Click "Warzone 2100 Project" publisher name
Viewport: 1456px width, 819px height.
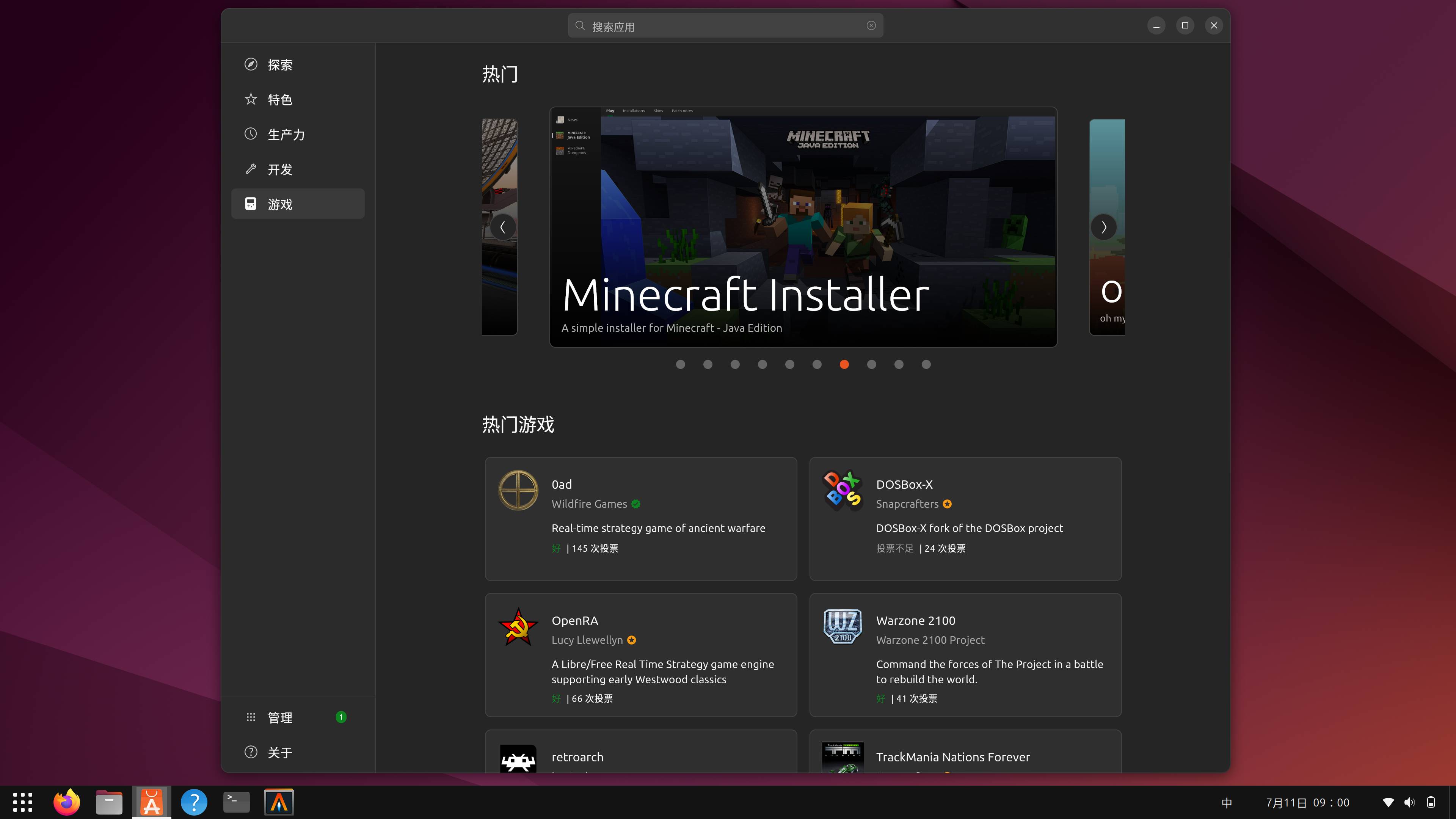point(930,640)
